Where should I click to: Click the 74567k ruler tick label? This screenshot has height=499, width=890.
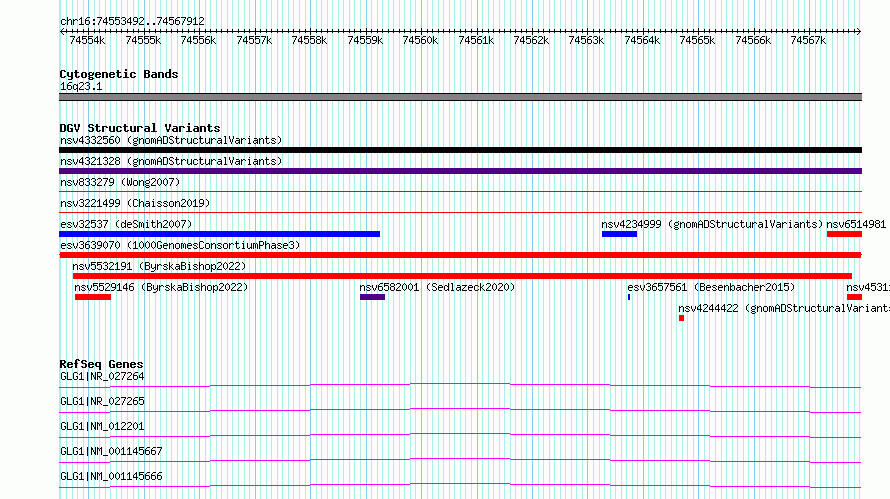click(808, 40)
